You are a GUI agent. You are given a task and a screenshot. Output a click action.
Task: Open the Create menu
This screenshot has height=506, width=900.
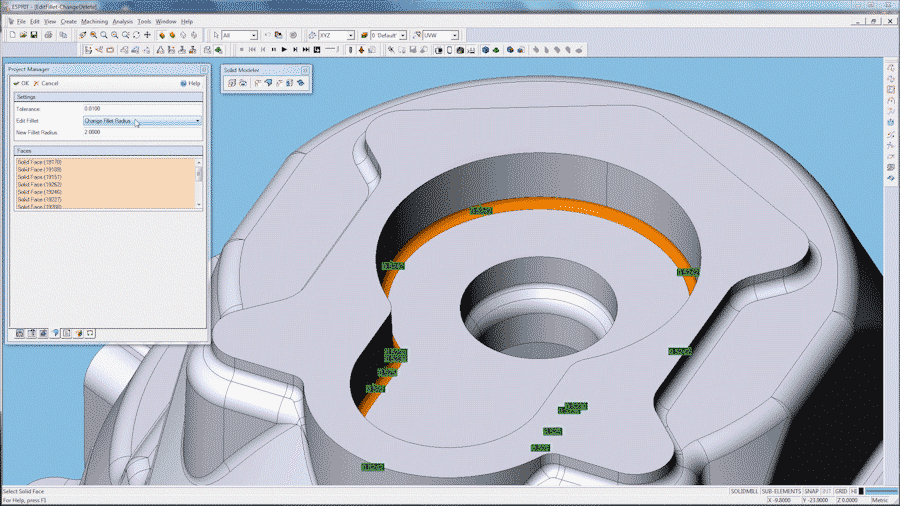(x=68, y=21)
